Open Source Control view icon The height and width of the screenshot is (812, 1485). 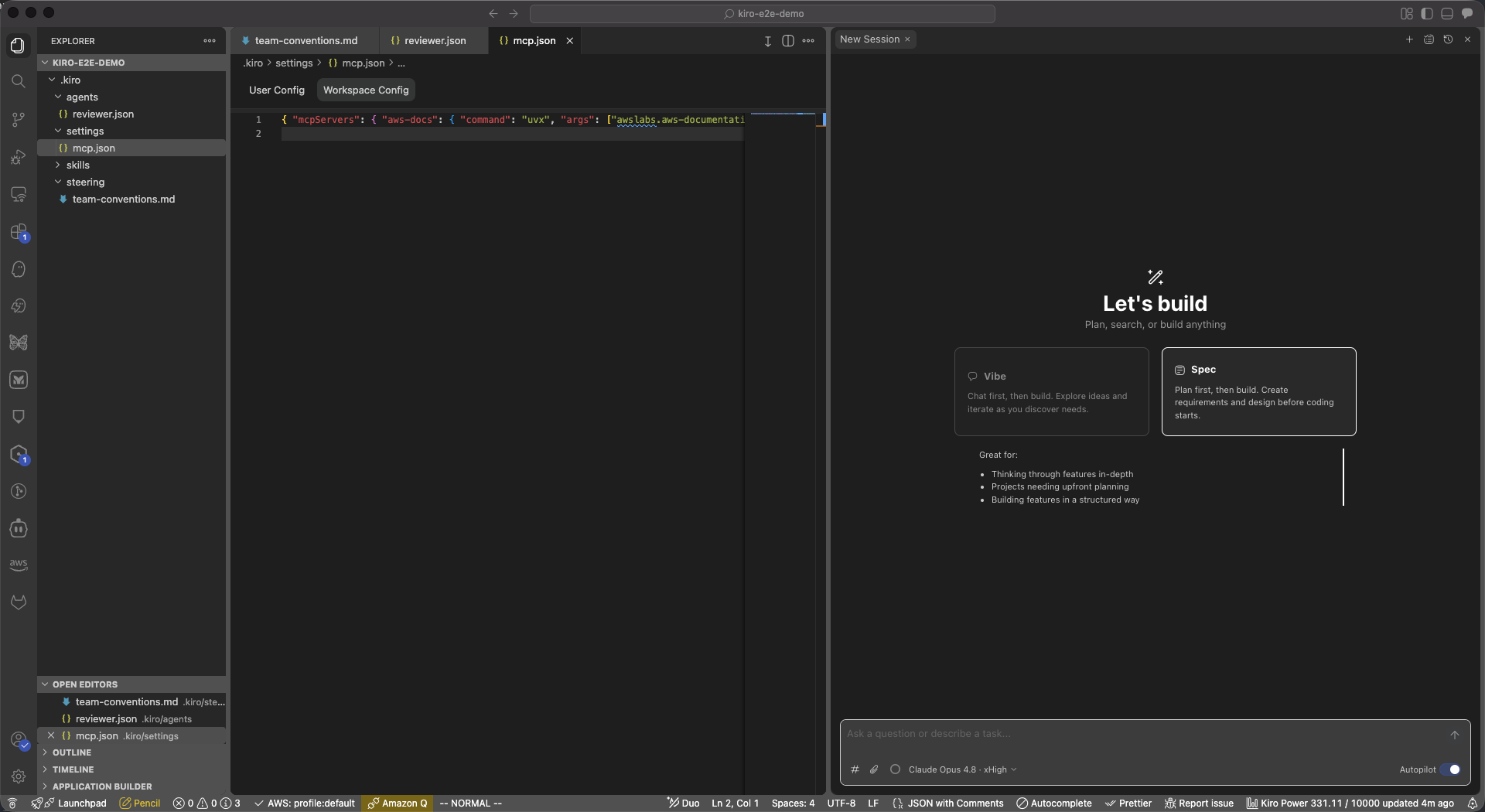click(x=18, y=119)
